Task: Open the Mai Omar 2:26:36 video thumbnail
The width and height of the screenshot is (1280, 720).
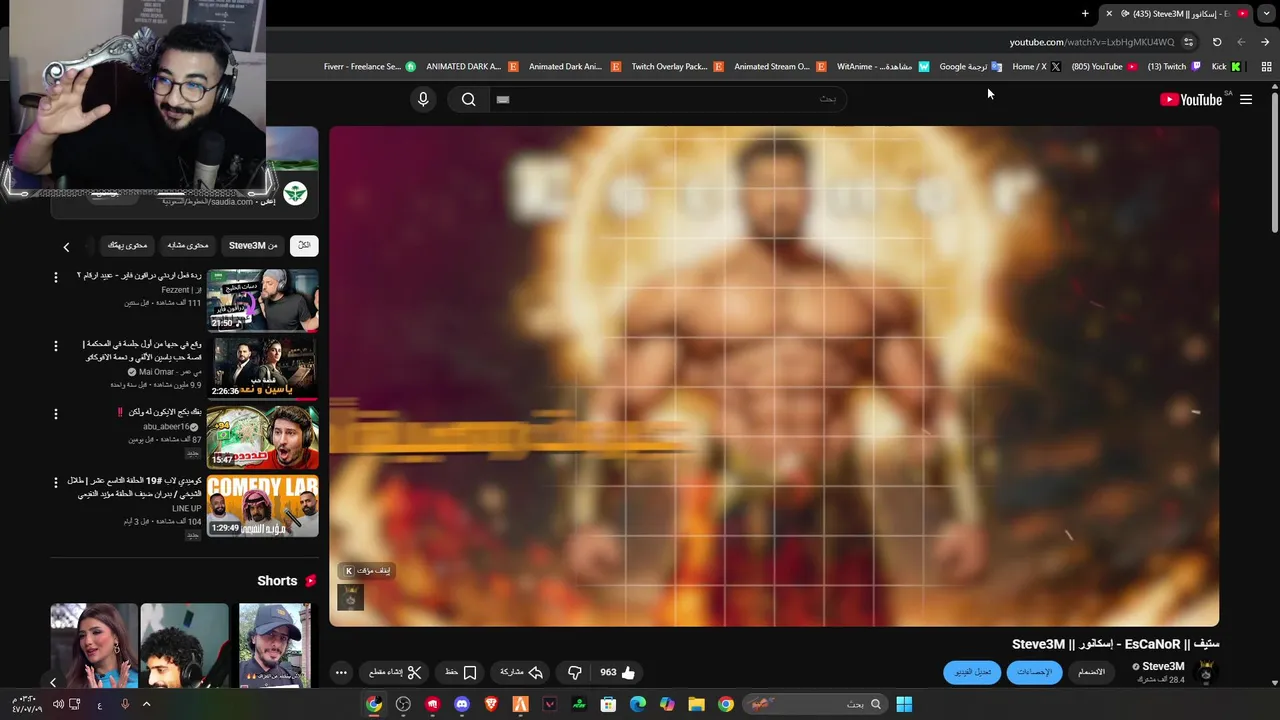Action: [x=263, y=368]
